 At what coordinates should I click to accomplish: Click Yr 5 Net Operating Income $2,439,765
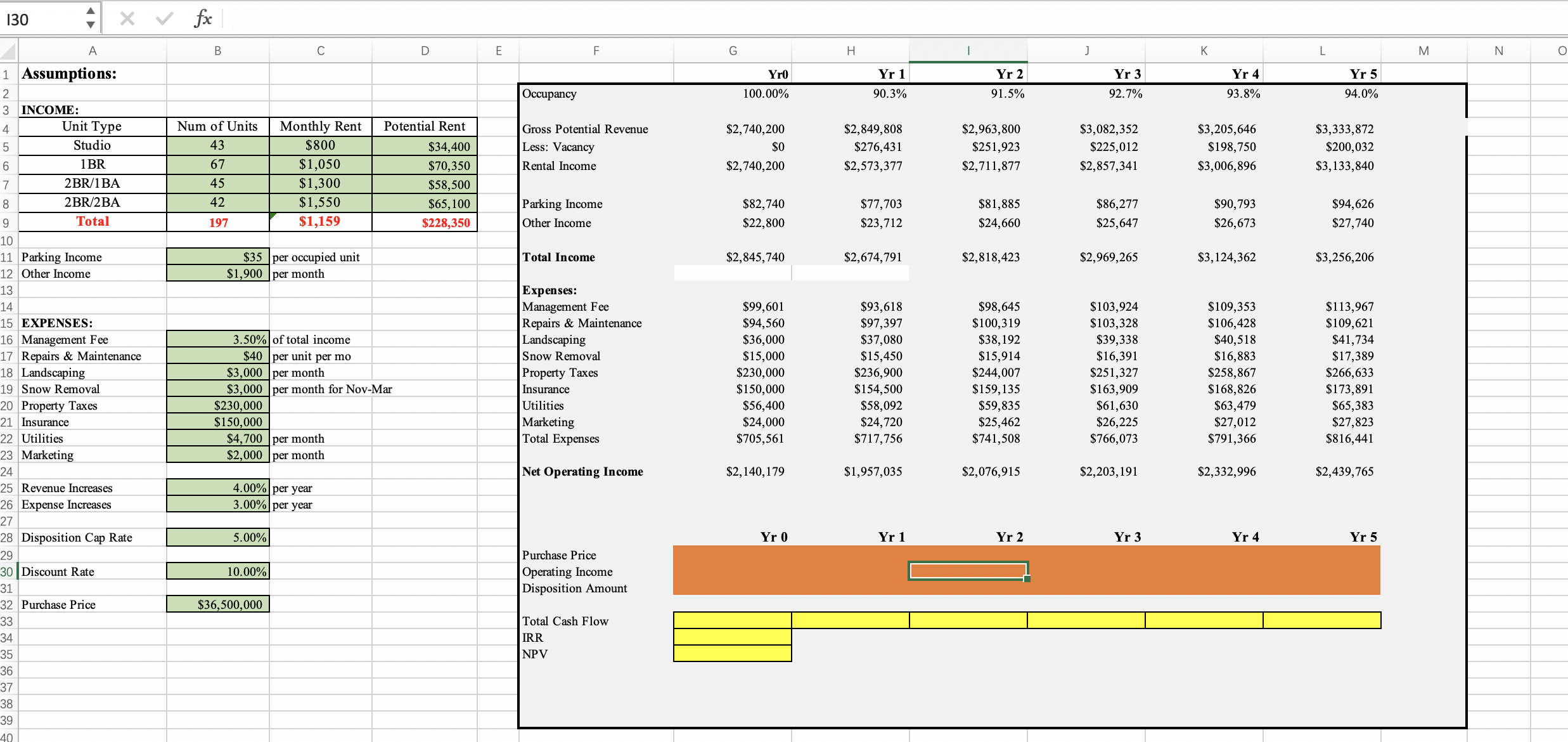click(1344, 472)
